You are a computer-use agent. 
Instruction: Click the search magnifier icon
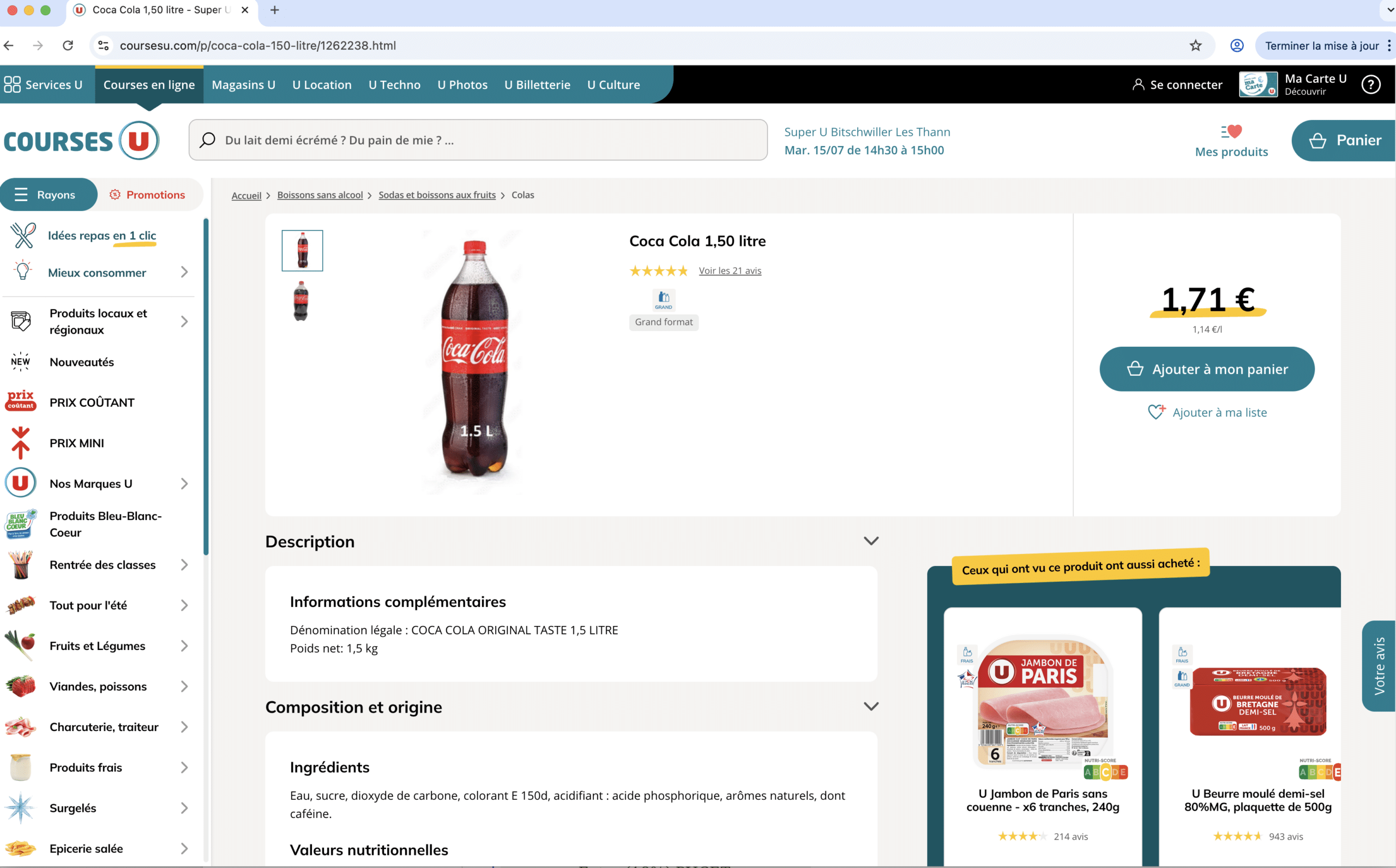point(207,140)
